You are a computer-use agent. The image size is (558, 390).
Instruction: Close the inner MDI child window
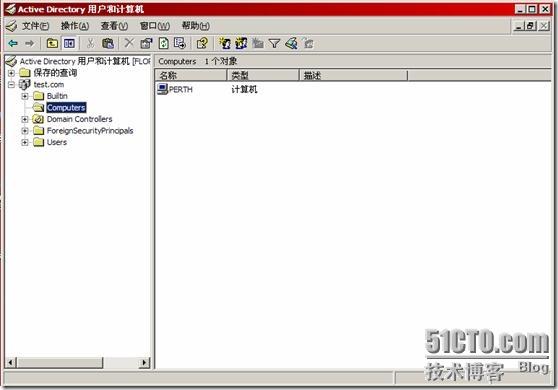[544, 26]
